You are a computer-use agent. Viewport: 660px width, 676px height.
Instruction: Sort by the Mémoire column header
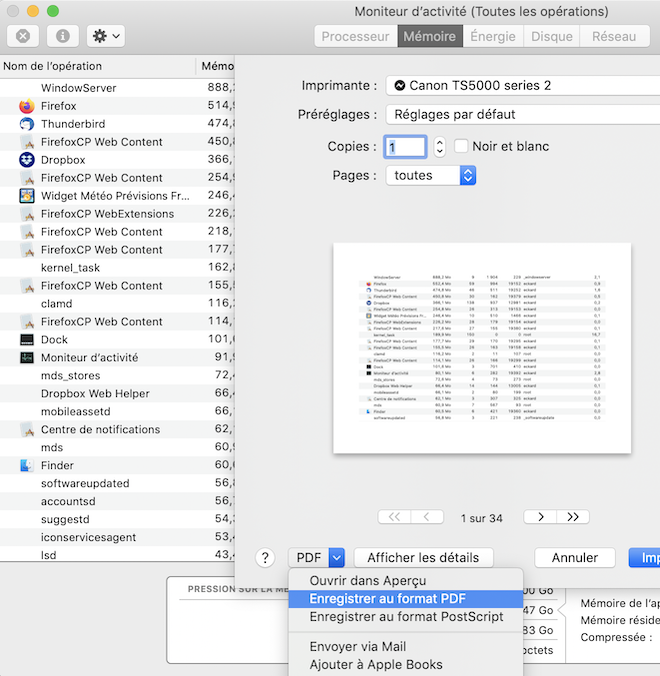coord(216,66)
